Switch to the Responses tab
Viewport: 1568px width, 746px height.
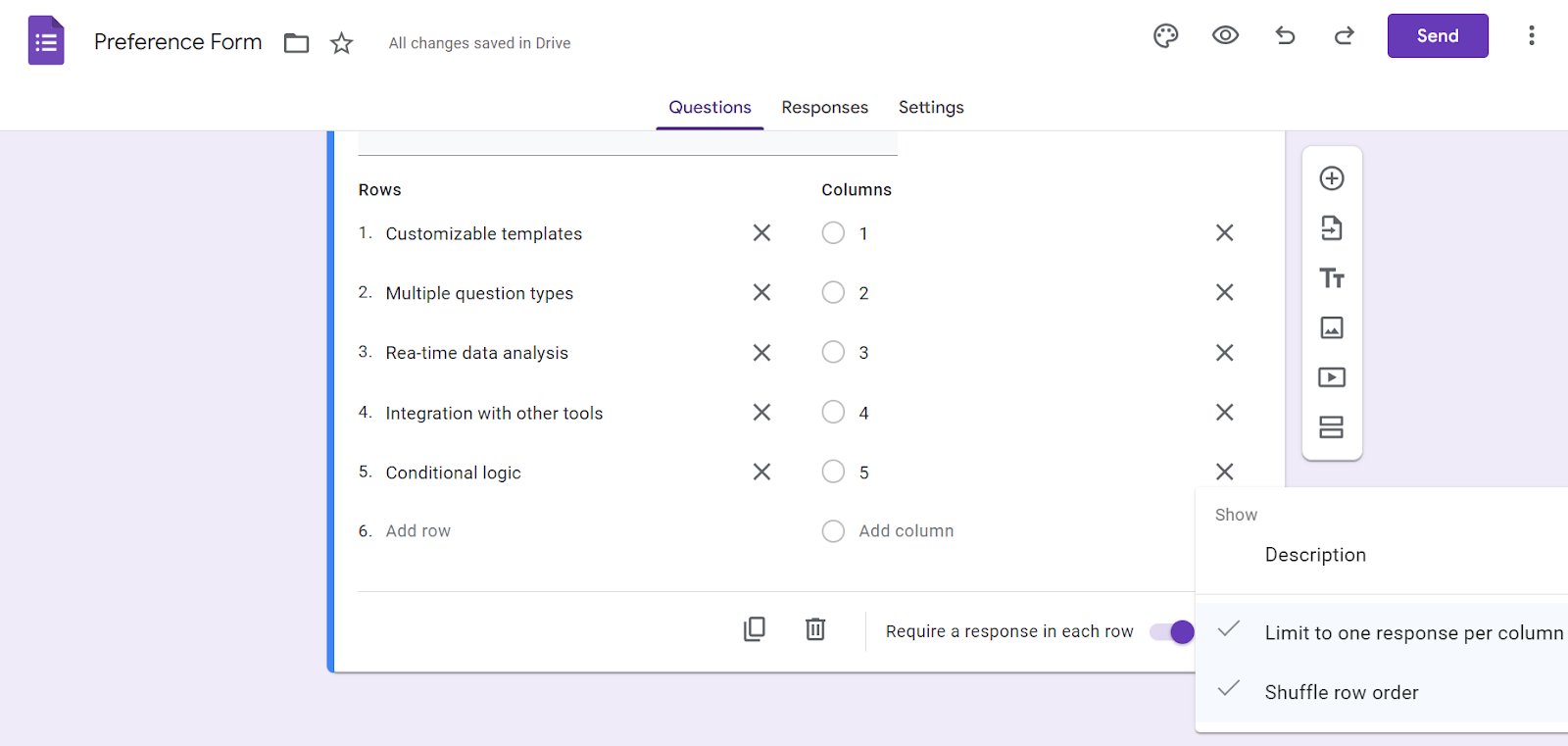tap(824, 108)
